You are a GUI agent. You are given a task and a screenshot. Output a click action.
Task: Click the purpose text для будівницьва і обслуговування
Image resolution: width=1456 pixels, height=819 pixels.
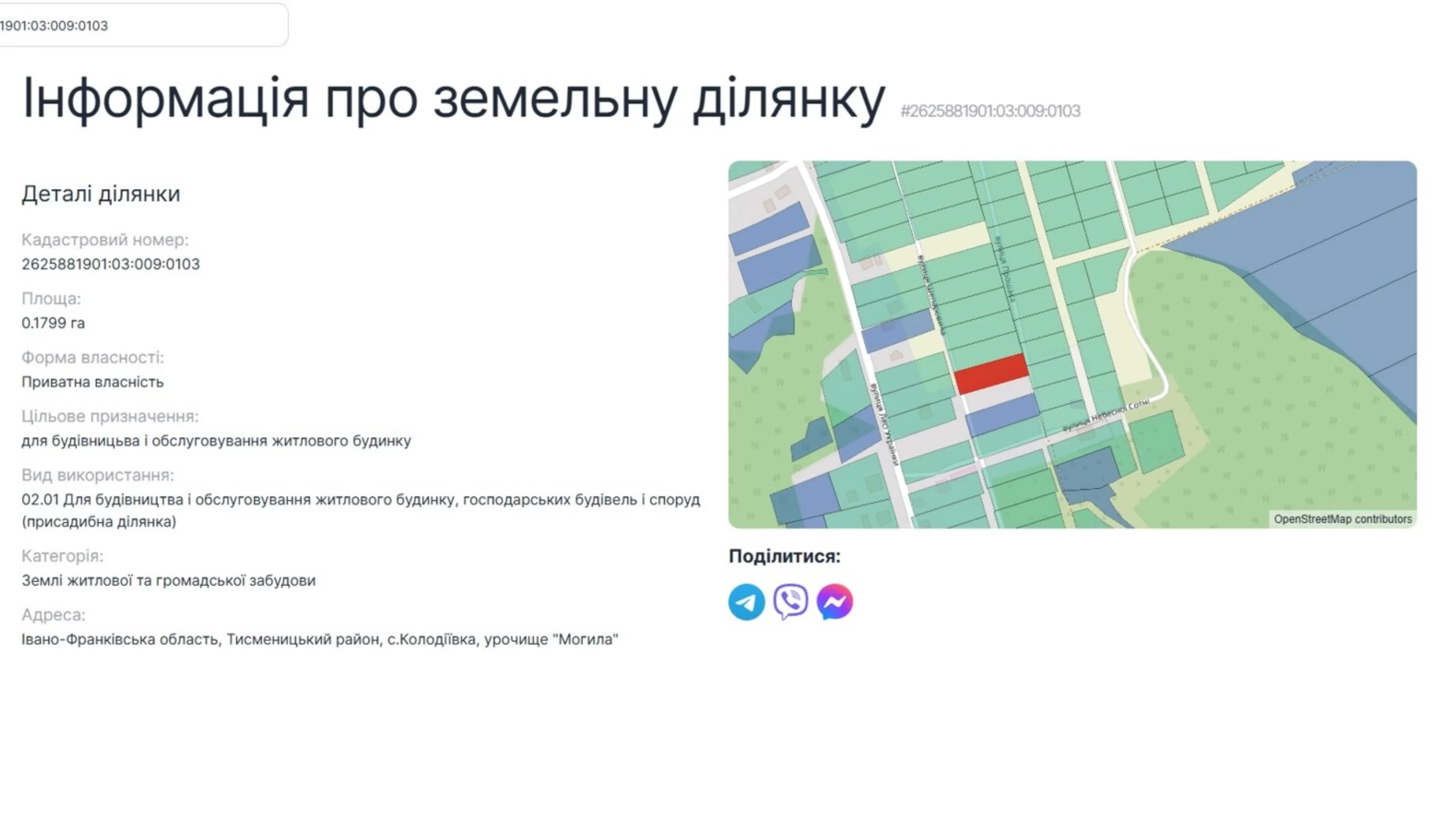pos(216,441)
